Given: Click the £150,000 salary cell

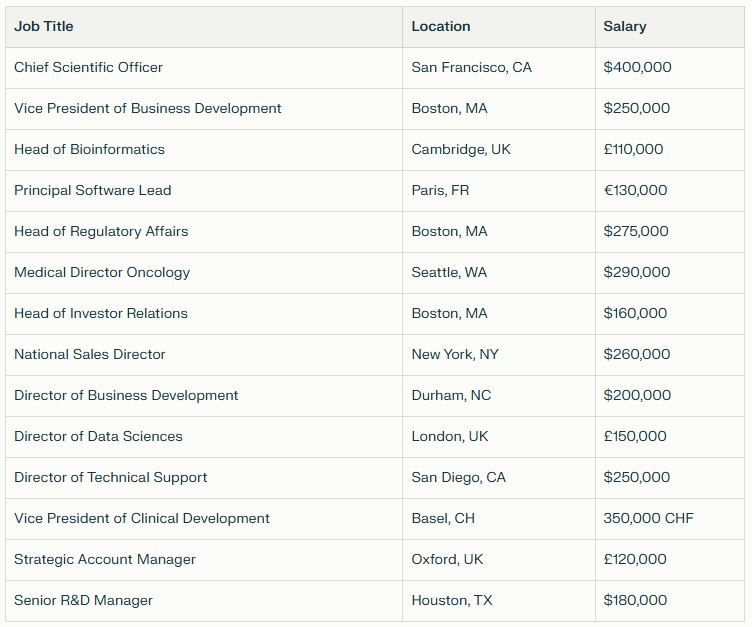Looking at the screenshot, I should pos(635,436).
